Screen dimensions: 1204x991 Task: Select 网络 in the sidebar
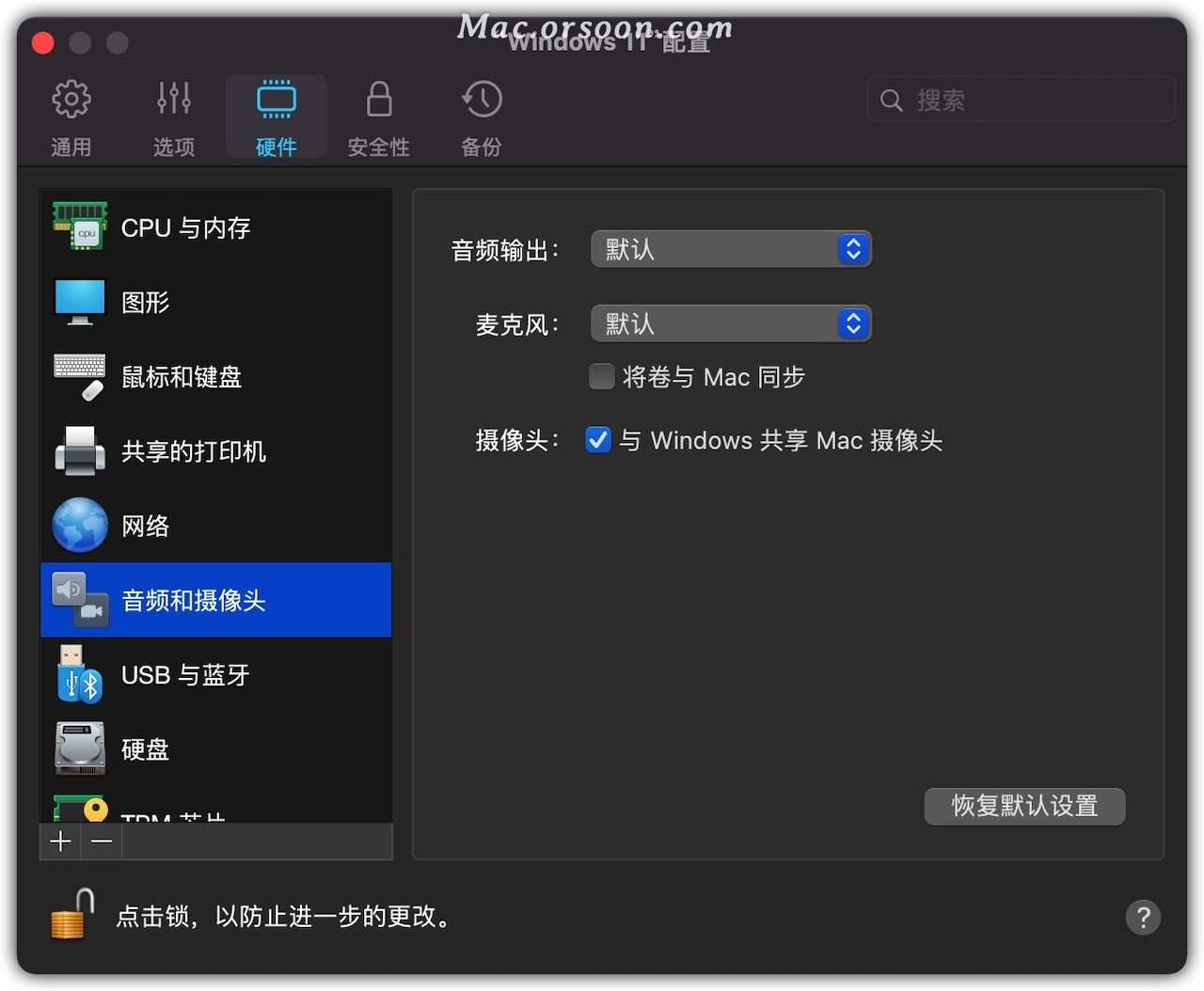[x=216, y=525]
